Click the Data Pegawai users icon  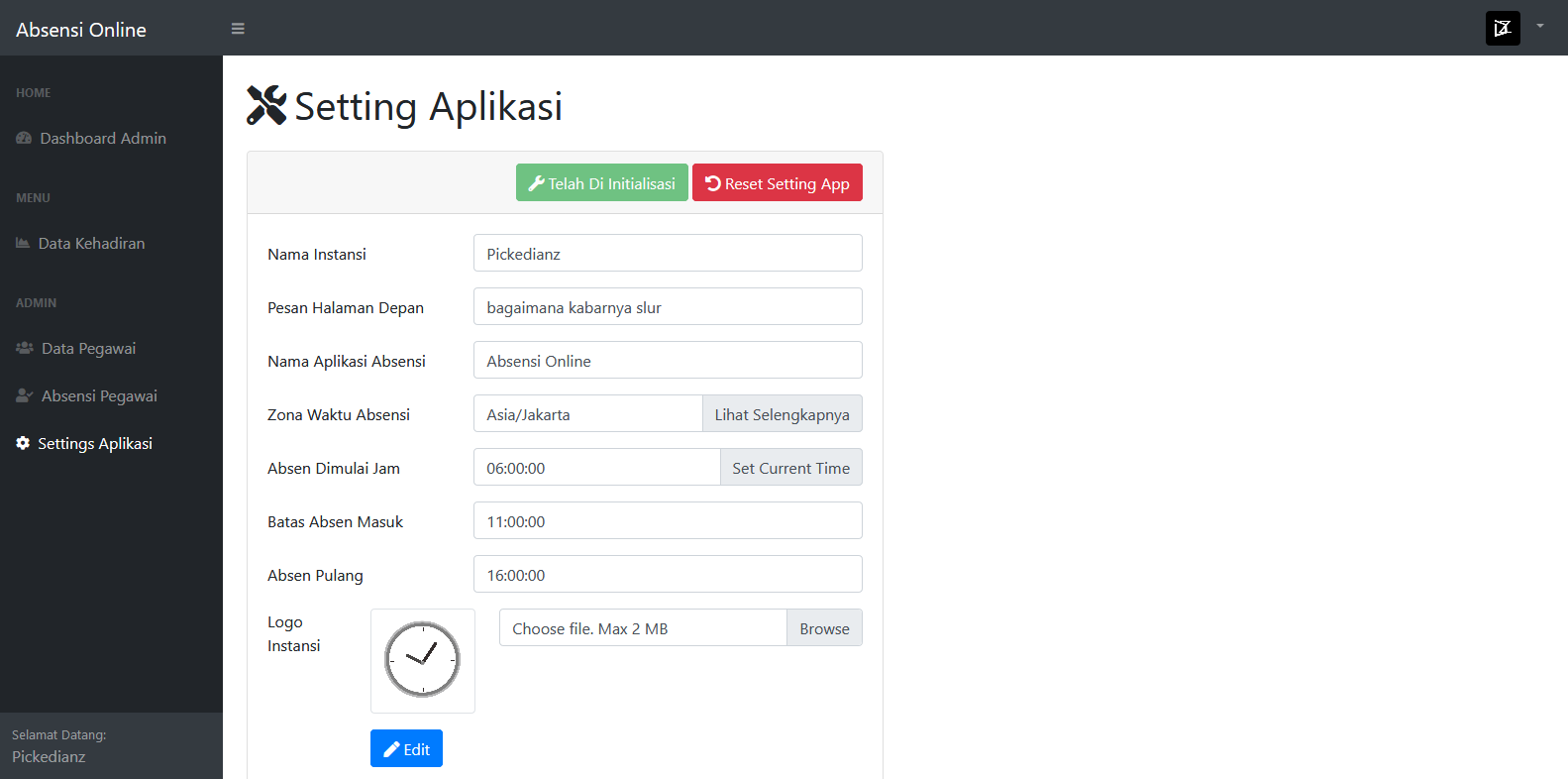click(x=25, y=348)
